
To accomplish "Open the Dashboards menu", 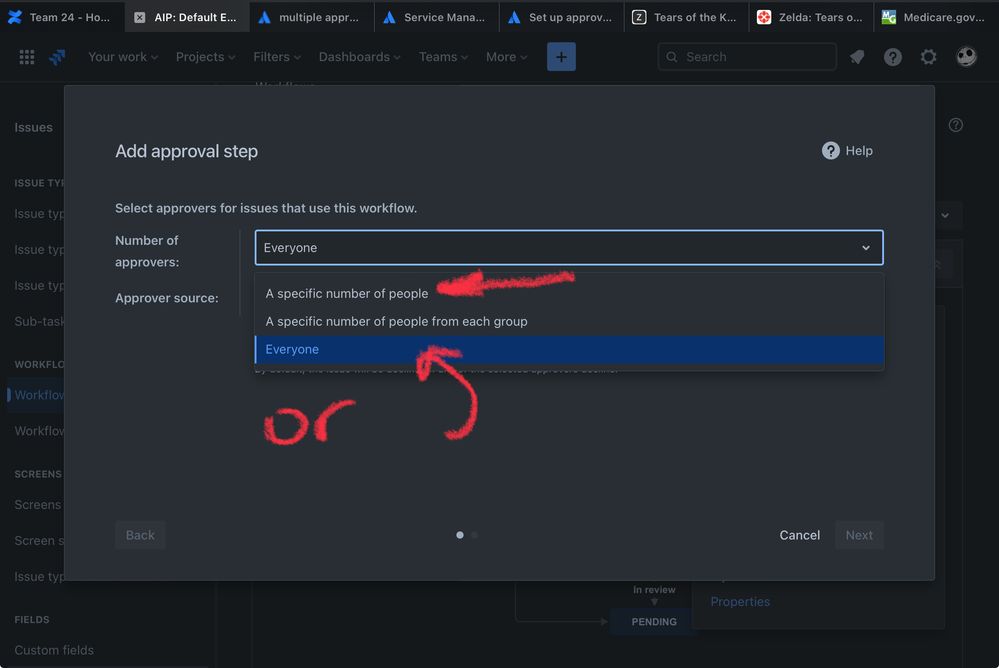I will point(359,57).
